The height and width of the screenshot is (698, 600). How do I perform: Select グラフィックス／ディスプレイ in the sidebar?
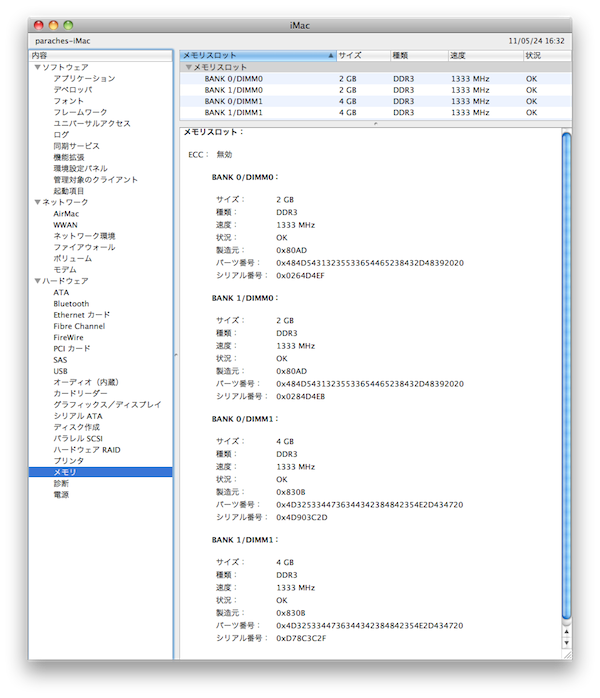[x=107, y=405]
